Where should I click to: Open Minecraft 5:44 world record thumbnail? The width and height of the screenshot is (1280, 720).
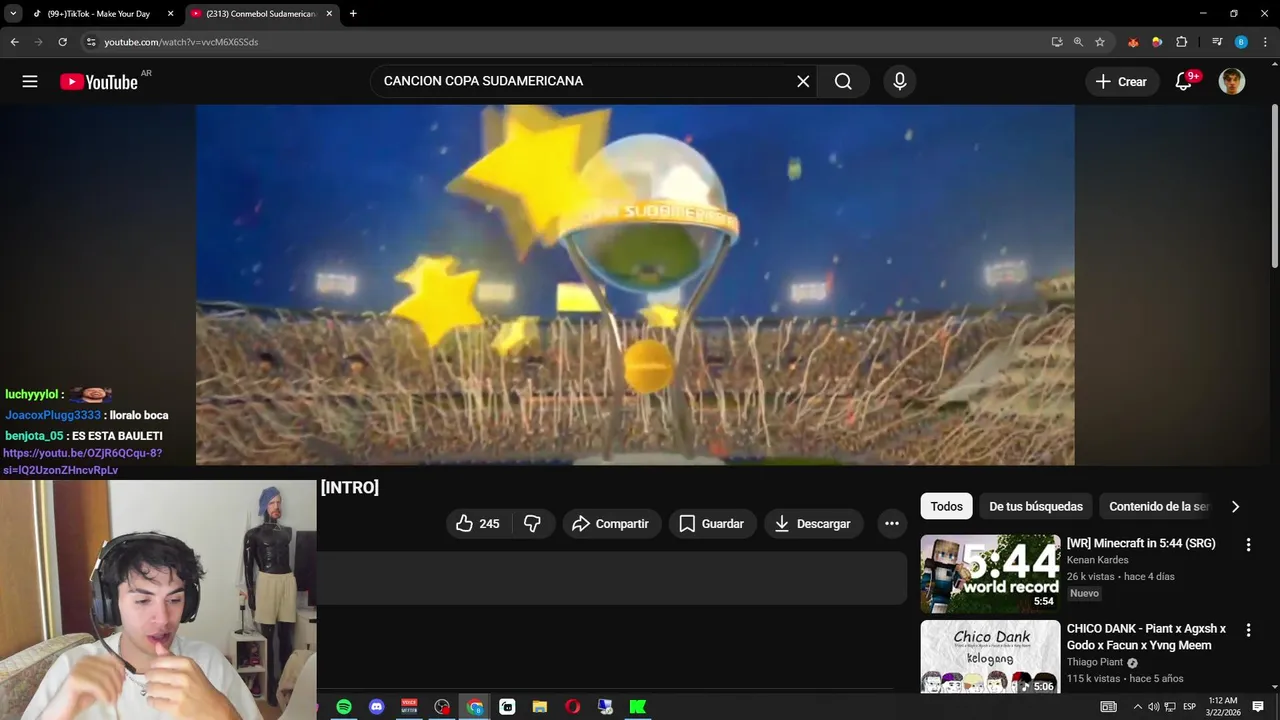990,573
